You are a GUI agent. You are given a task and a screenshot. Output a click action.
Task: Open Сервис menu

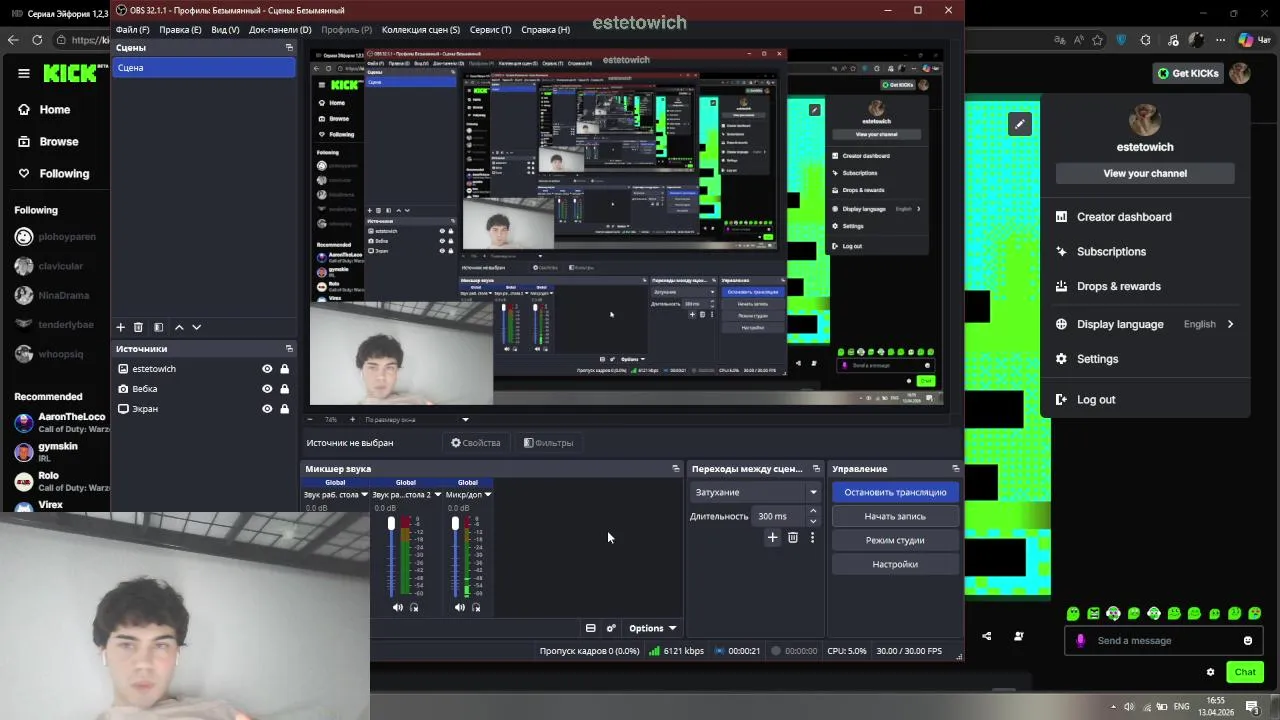coord(490,30)
